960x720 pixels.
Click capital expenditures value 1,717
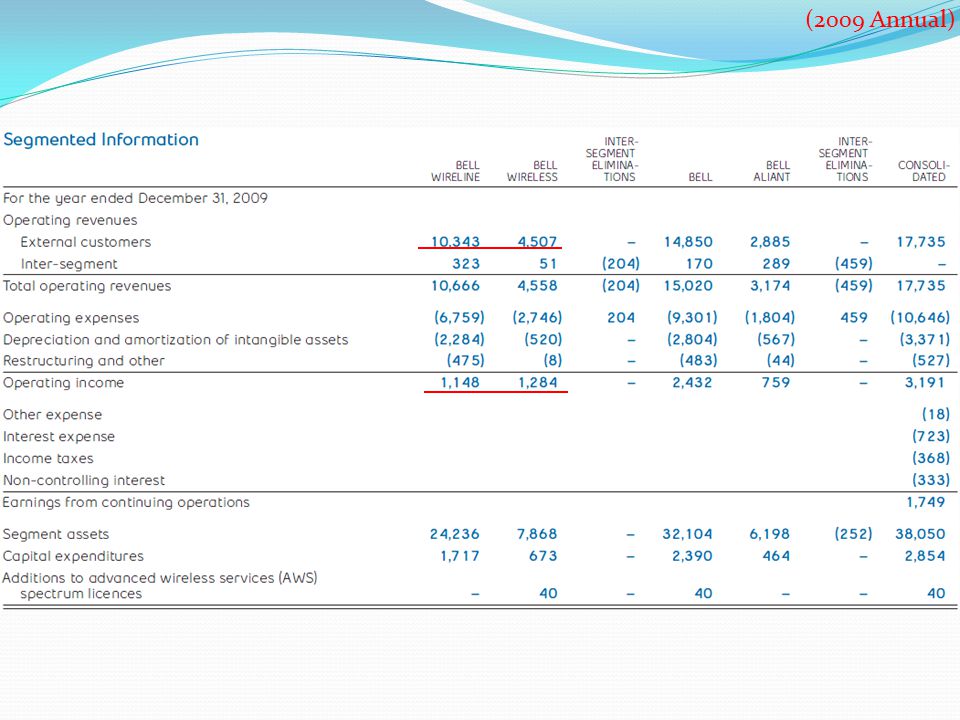pos(460,556)
